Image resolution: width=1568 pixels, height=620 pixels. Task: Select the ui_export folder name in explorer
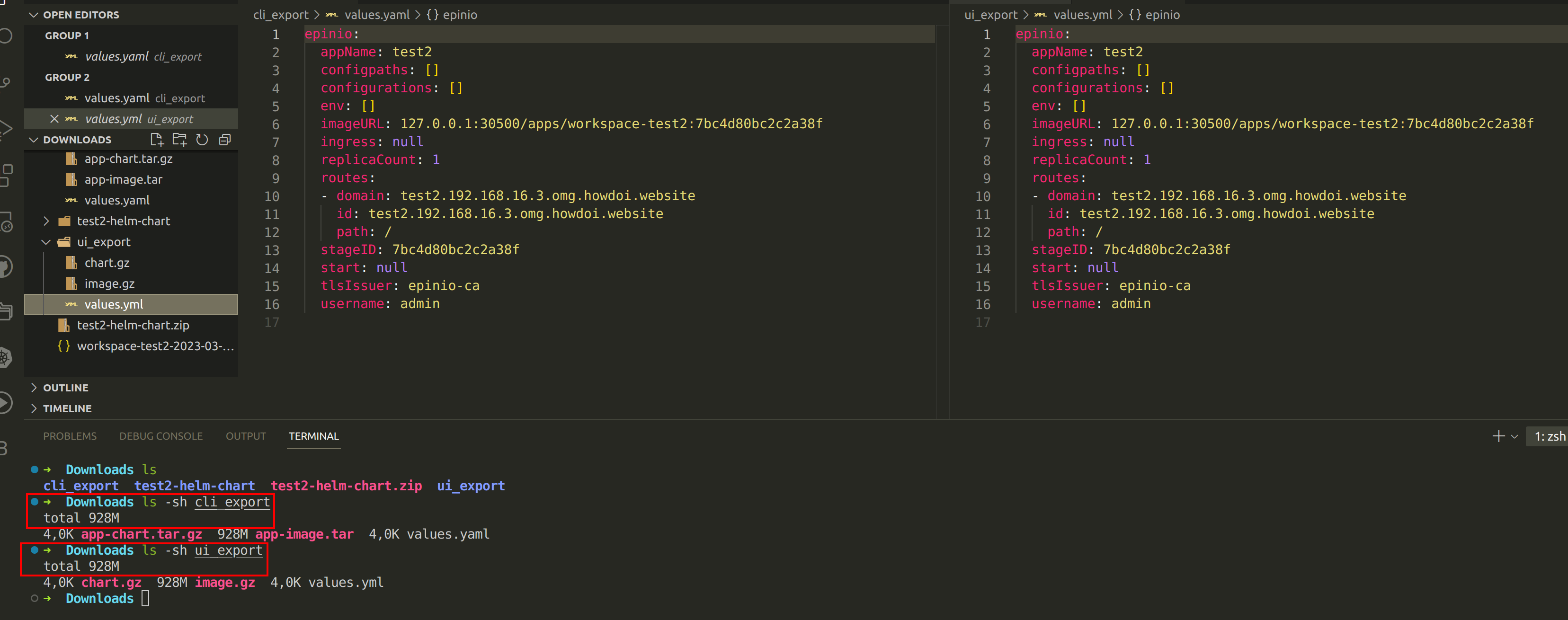(x=104, y=242)
